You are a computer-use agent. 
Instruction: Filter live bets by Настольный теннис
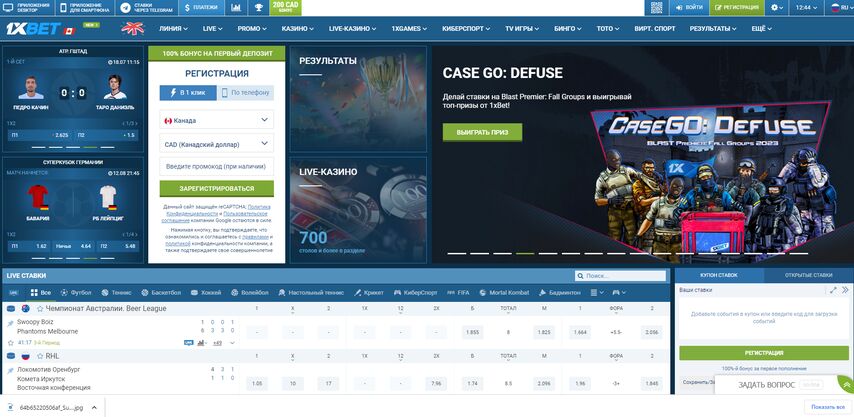tap(311, 292)
